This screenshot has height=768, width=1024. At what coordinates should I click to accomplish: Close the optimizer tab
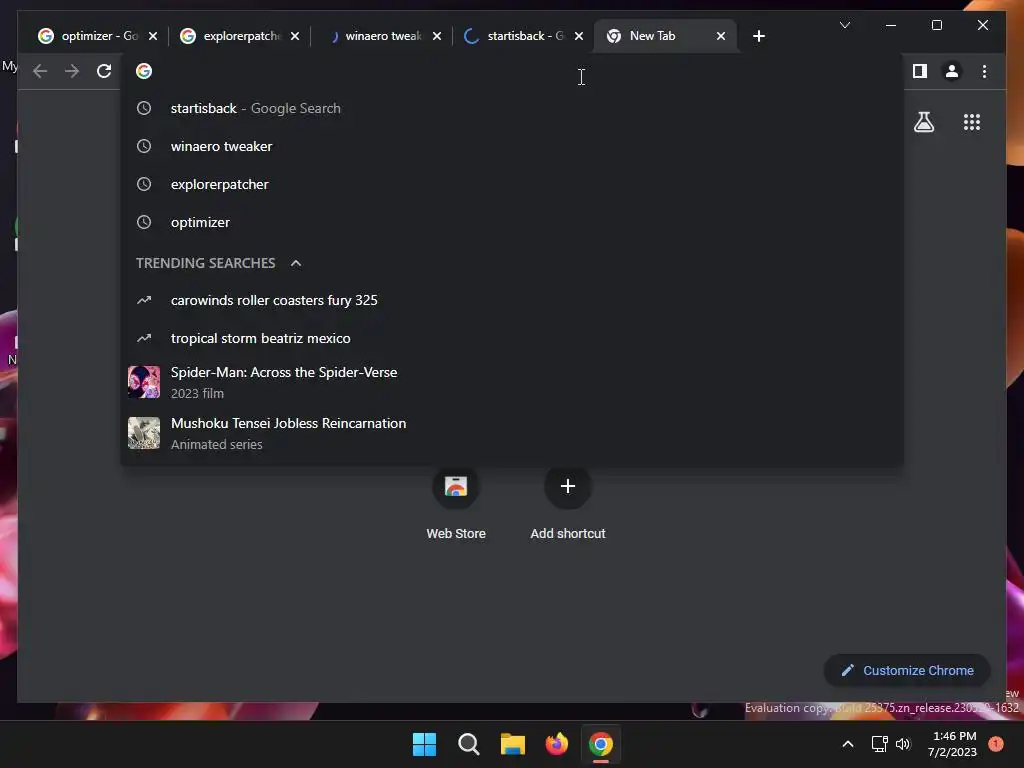[153, 37]
